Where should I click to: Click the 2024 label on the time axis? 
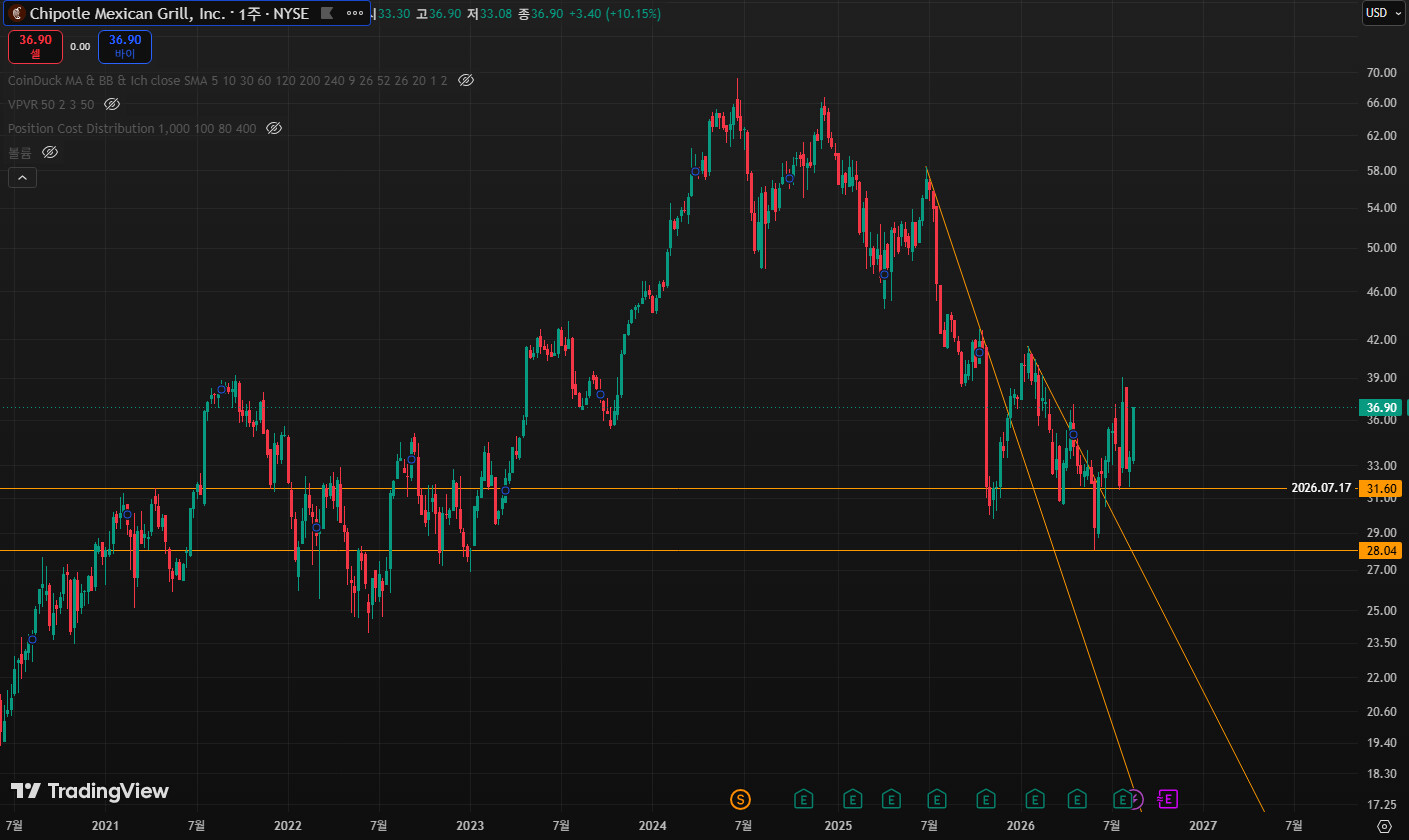pyautogui.click(x=652, y=826)
